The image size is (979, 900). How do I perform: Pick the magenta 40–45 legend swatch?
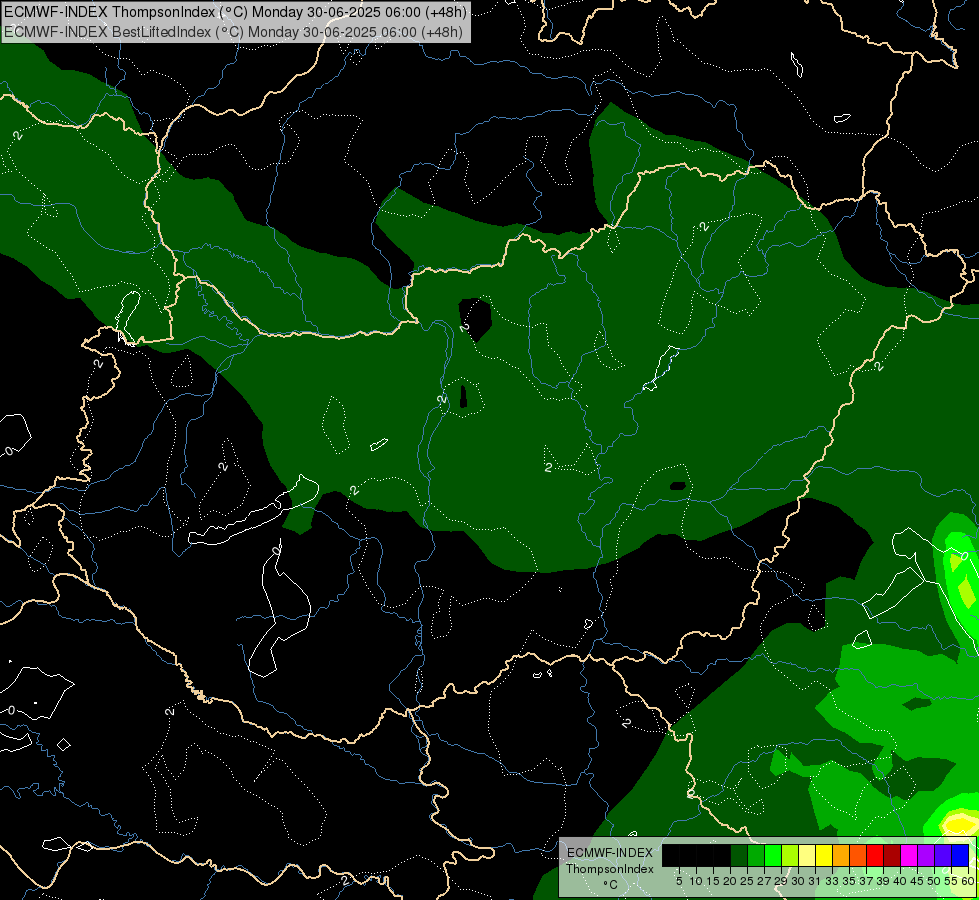[x=909, y=855]
